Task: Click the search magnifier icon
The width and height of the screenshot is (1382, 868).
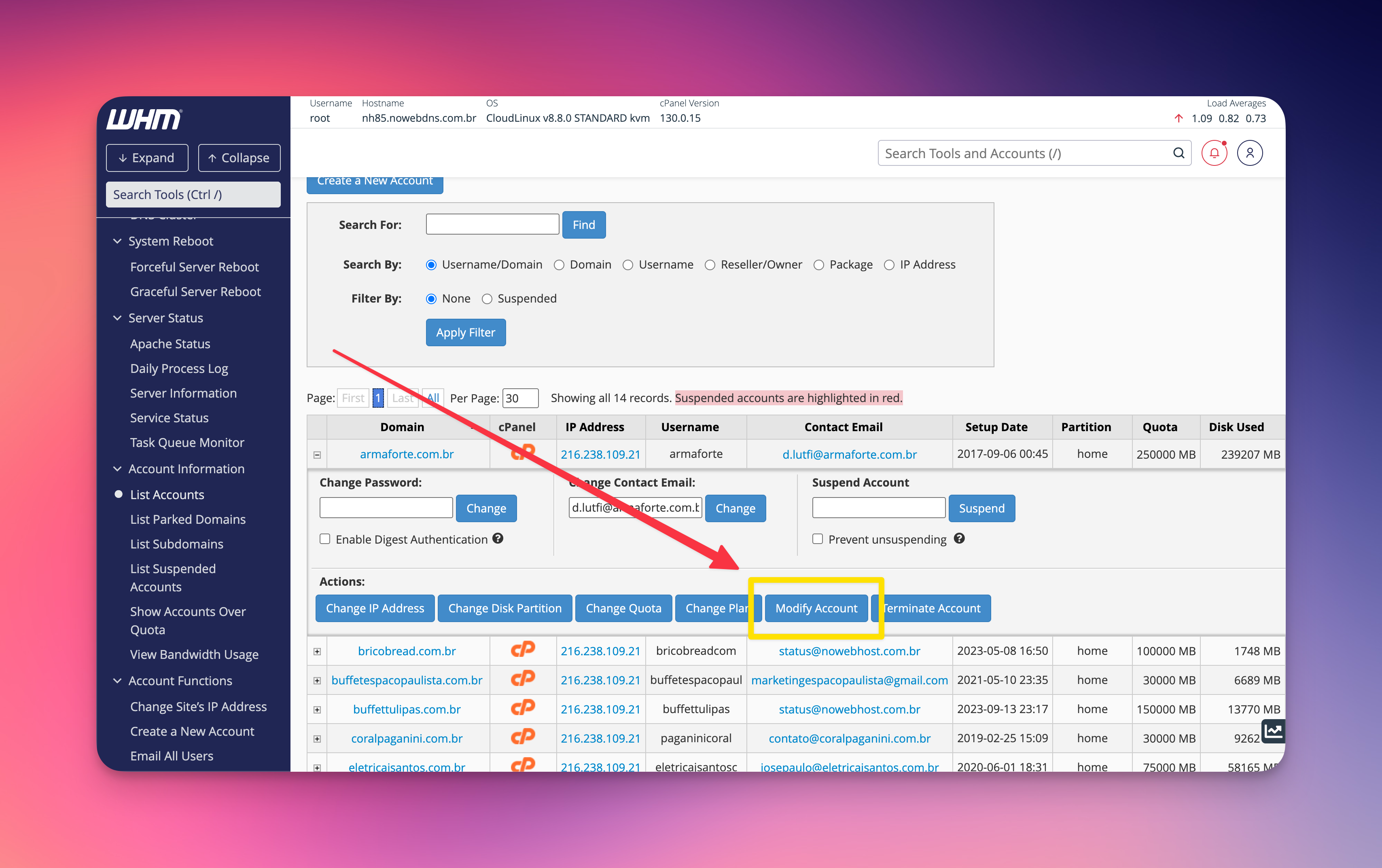Action: coord(1178,153)
